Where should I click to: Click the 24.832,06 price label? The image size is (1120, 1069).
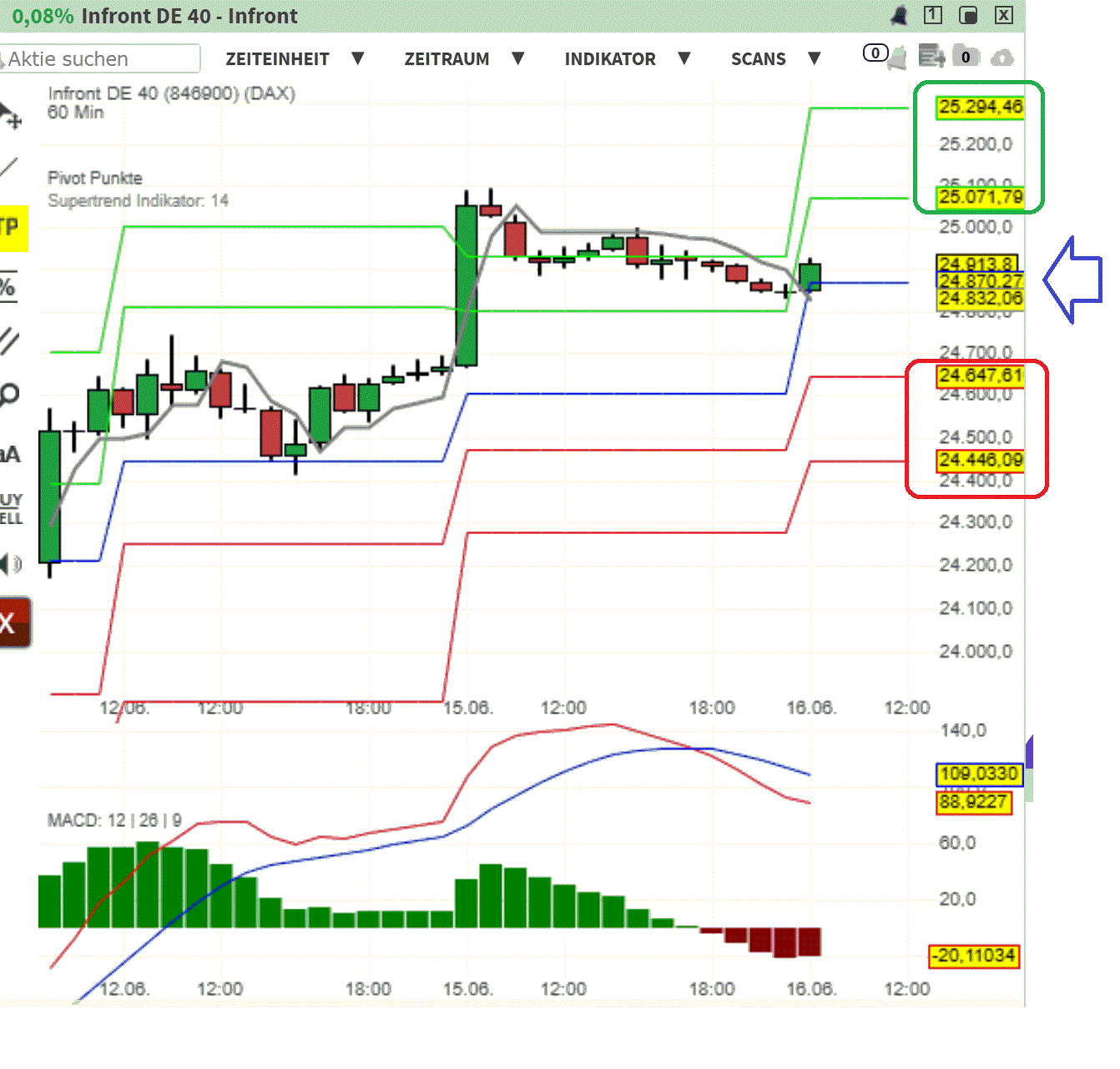980,298
